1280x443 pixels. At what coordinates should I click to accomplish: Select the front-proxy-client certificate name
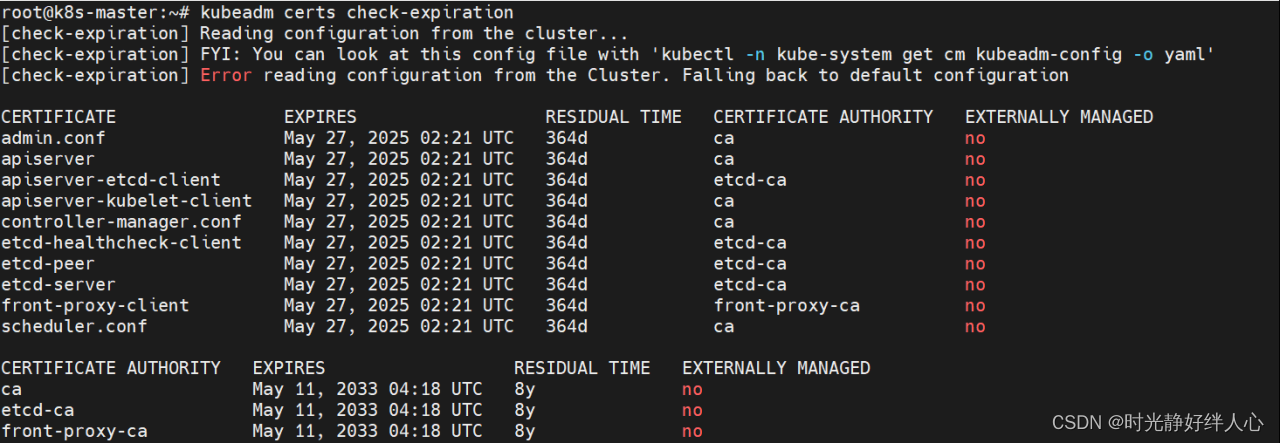point(95,306)
